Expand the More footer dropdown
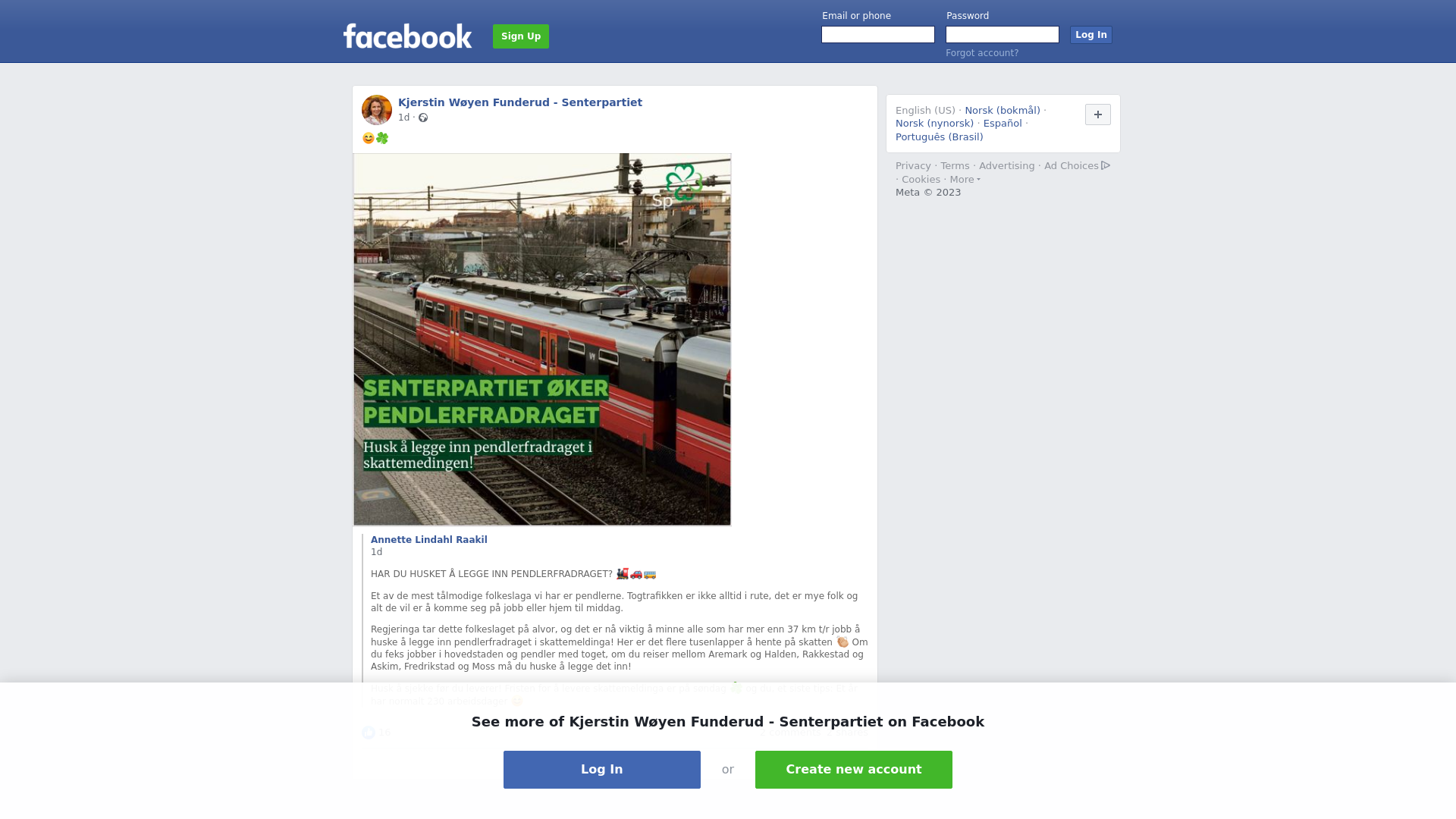Viewport: 1456px width, 819px height. click(x=965, y=180)
